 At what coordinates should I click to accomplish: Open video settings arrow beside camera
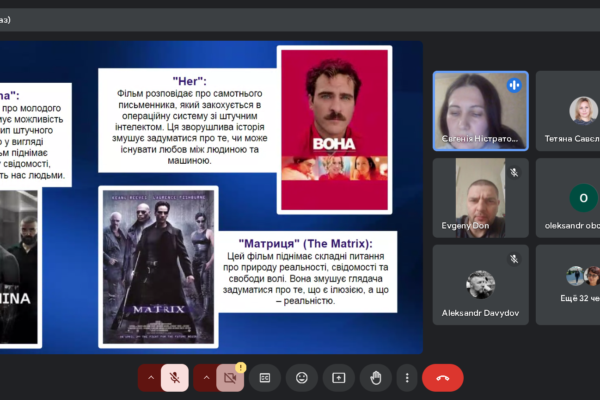[x=206, y=378]
